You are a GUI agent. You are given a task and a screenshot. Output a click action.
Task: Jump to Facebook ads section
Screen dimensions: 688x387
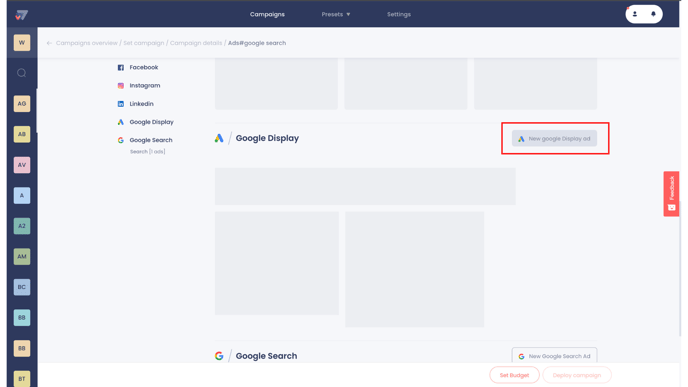point(143,67)
